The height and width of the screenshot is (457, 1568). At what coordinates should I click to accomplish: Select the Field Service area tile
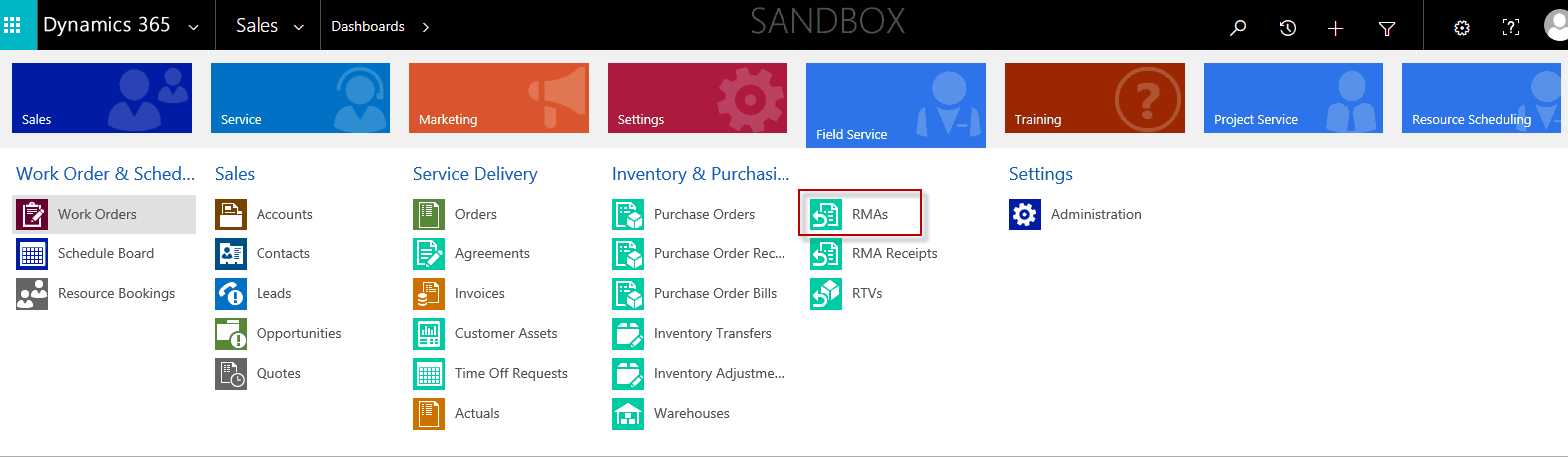(896, 105)
